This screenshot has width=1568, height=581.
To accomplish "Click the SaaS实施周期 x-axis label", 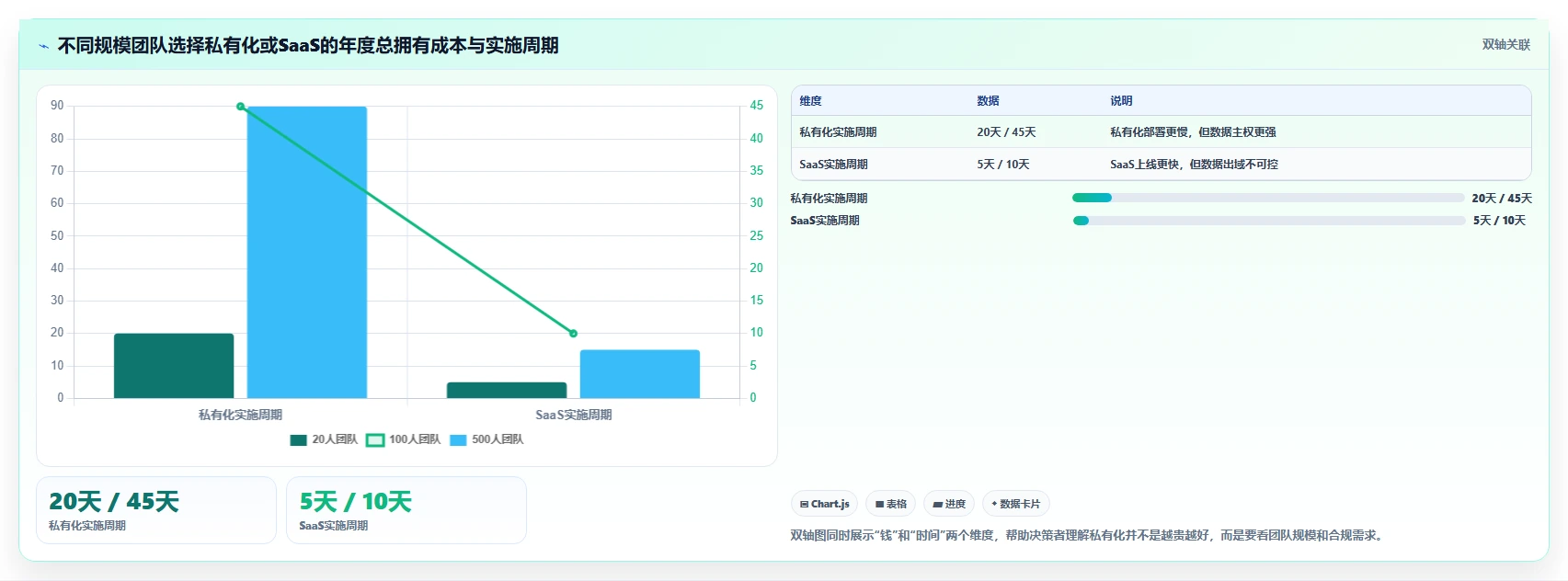I will point(574,416).
